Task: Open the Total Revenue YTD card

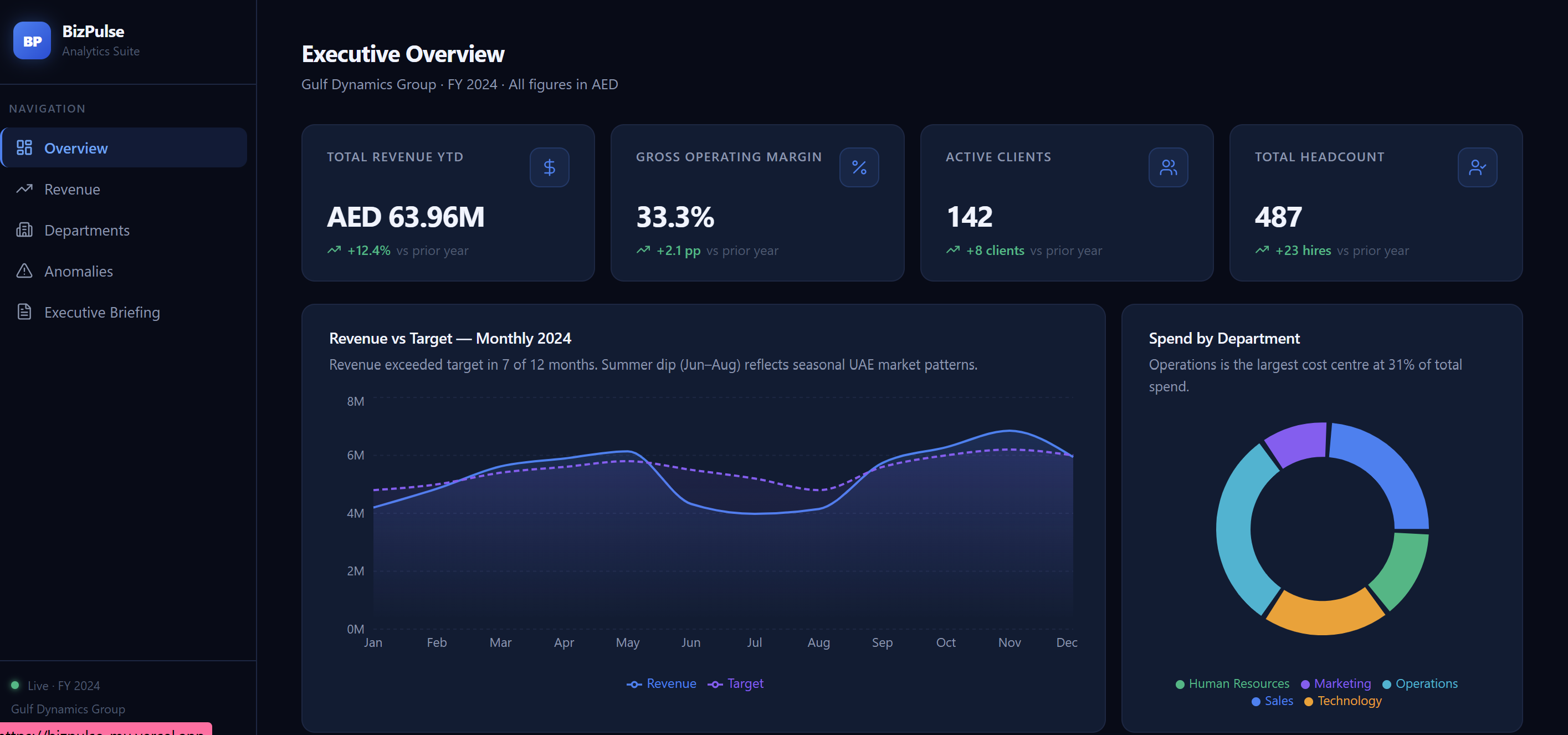Action: (x=447, y=203)
